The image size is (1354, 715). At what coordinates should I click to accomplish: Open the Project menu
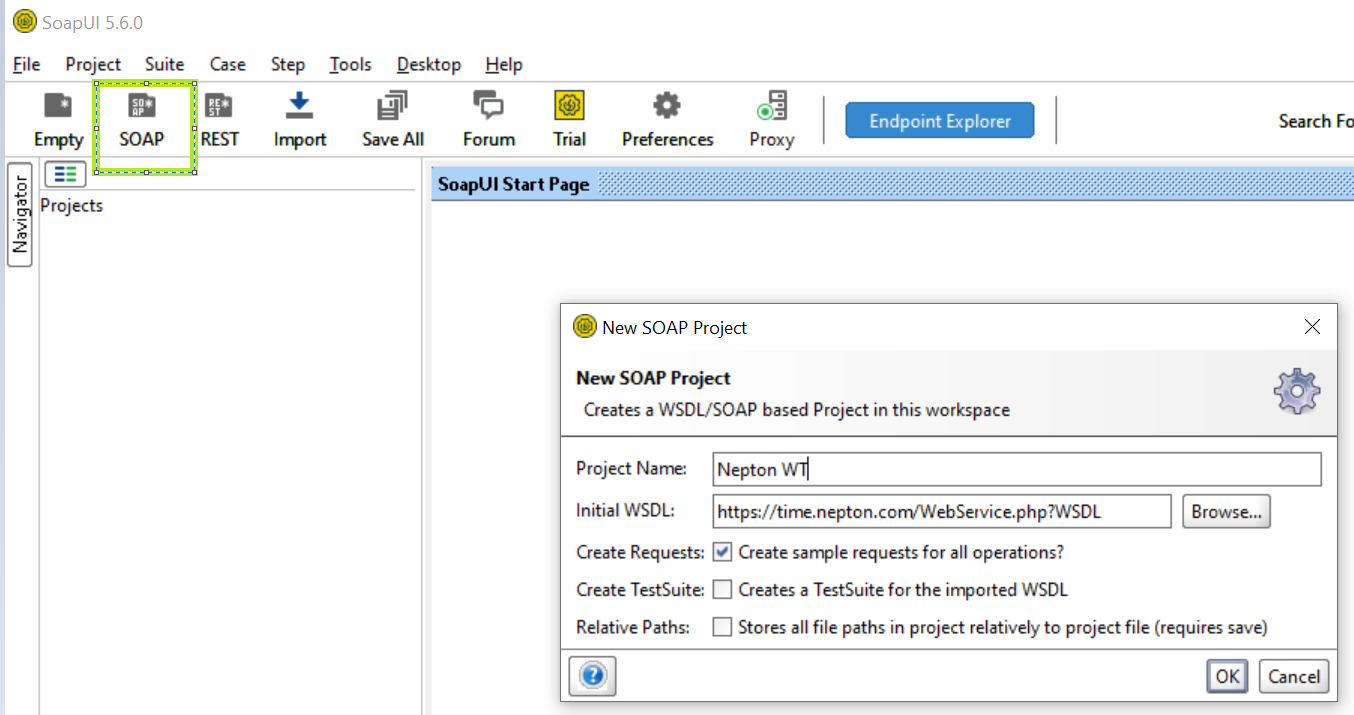tap(93, 64)
